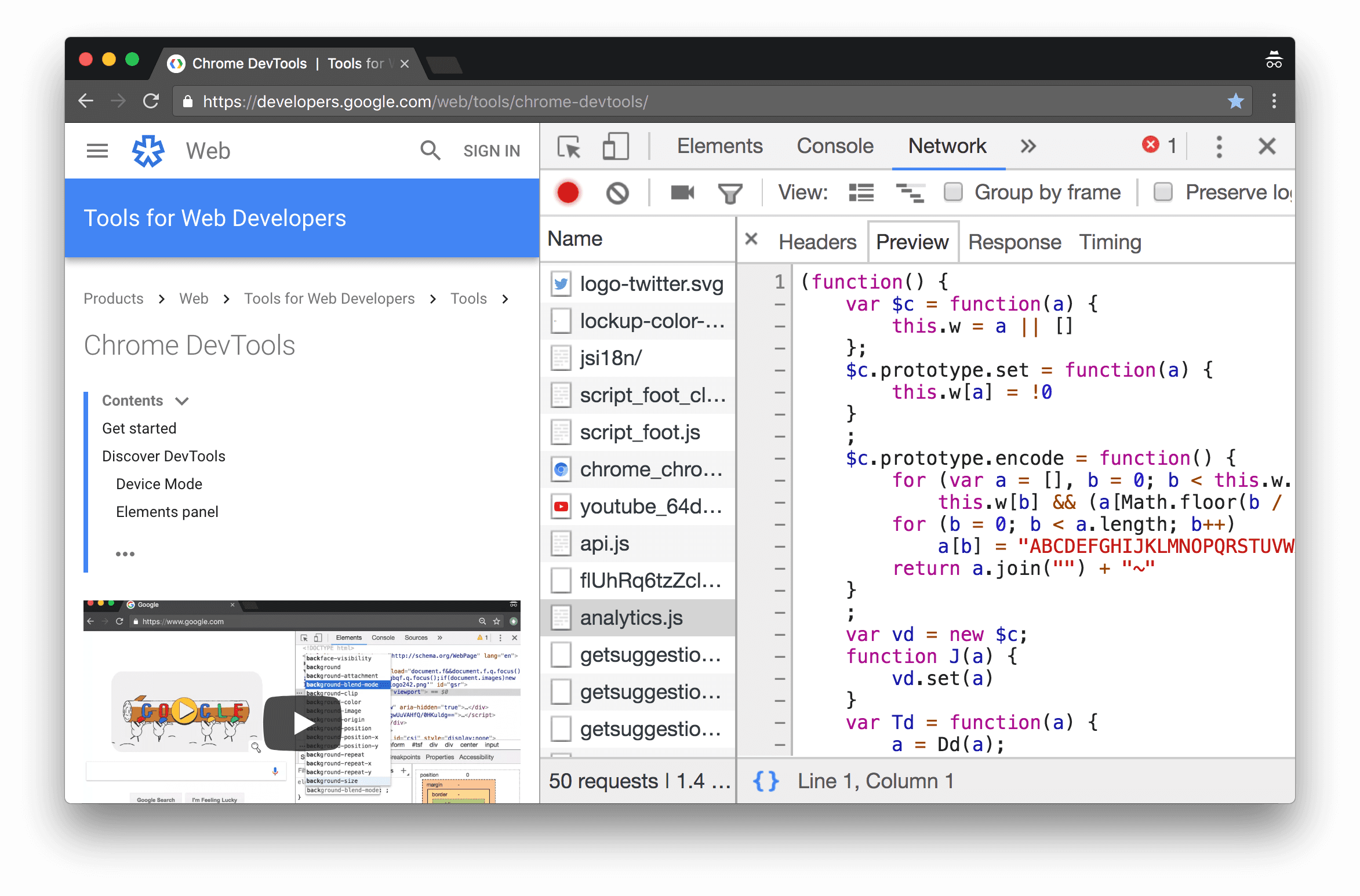Click the device mode toggle icon
1360x896 pixels.
tap(613, 146)
